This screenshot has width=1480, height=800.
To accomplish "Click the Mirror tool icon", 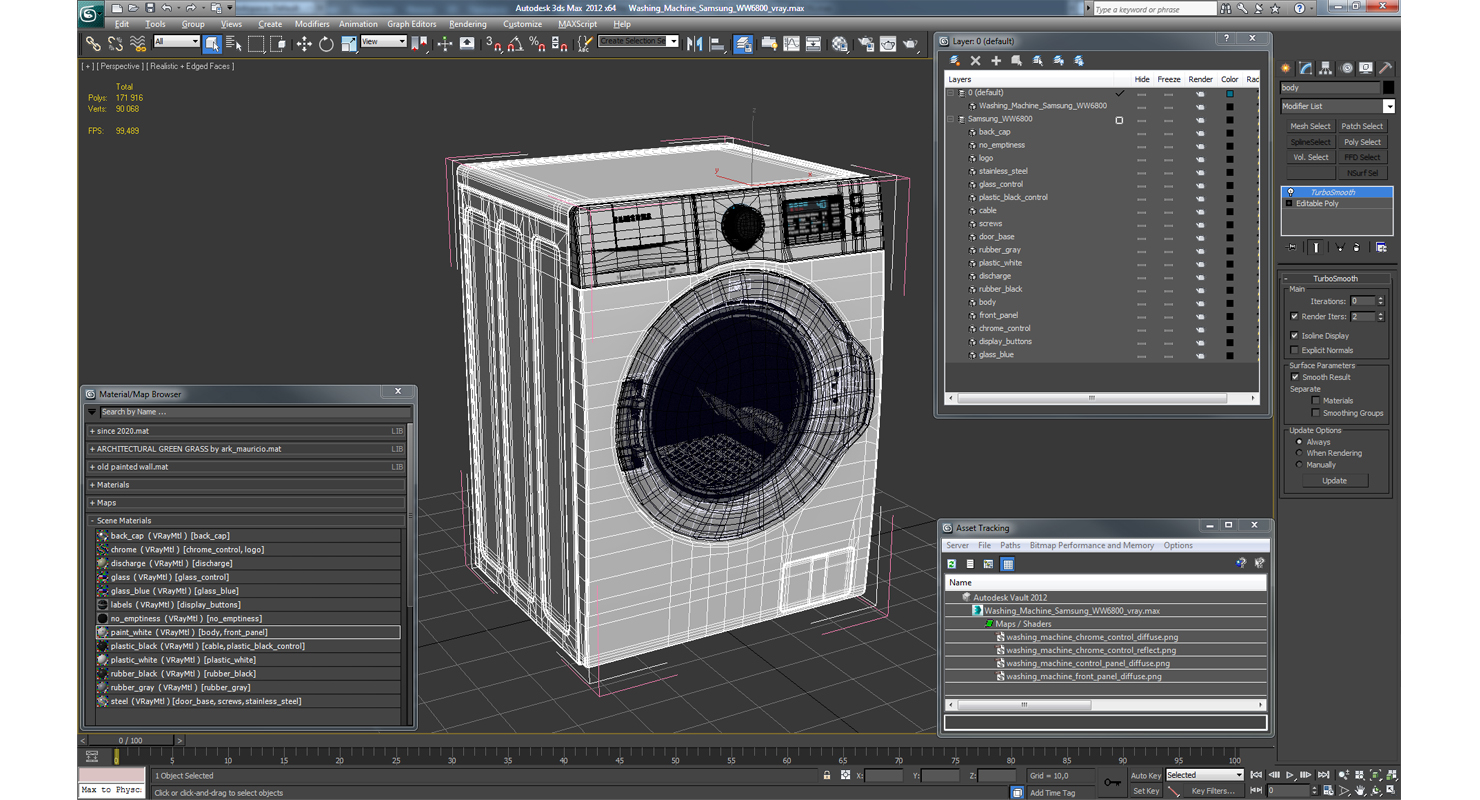I will [694, 44].
